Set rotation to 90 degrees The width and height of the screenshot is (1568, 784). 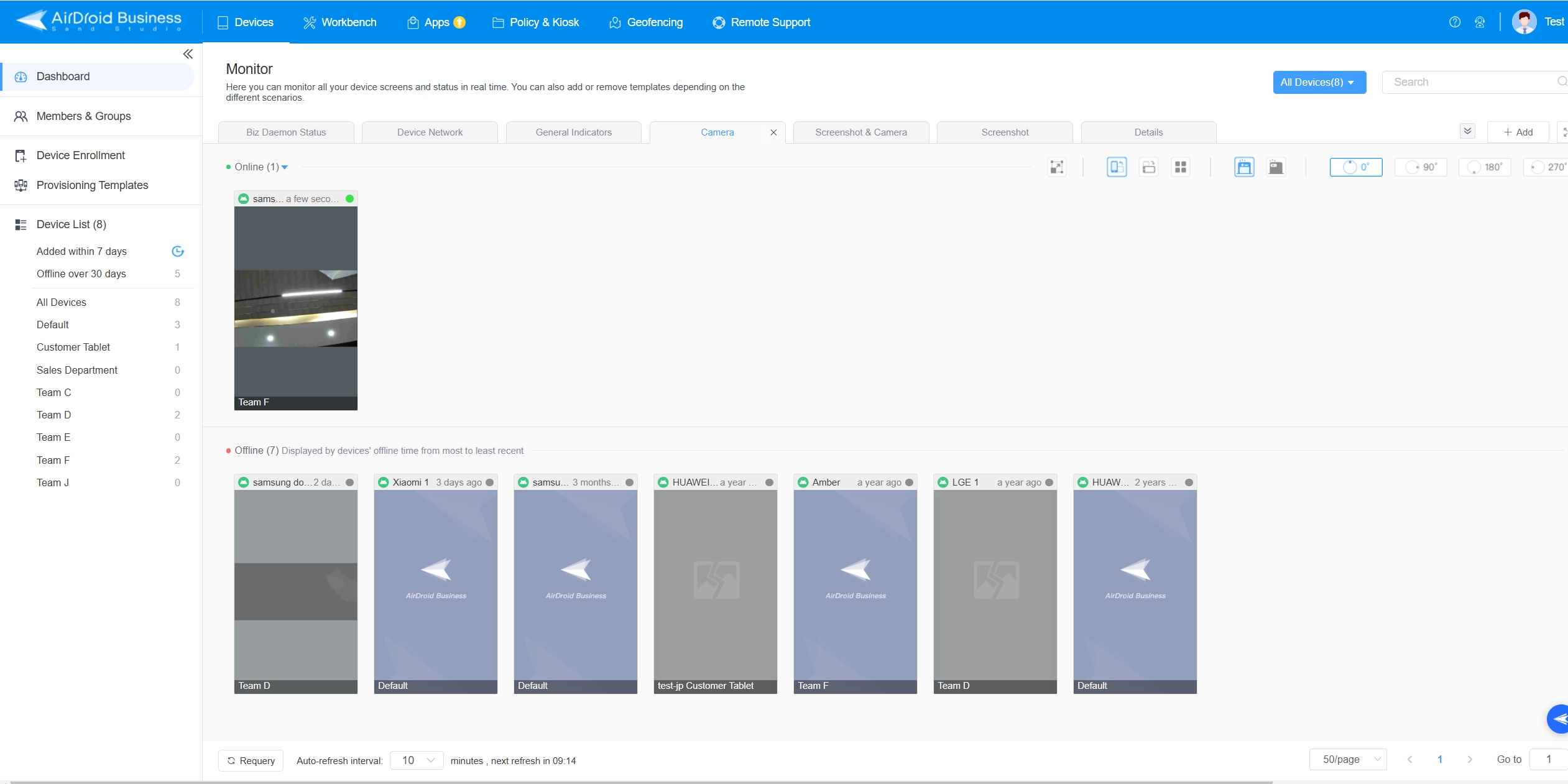coord(1421,167)
